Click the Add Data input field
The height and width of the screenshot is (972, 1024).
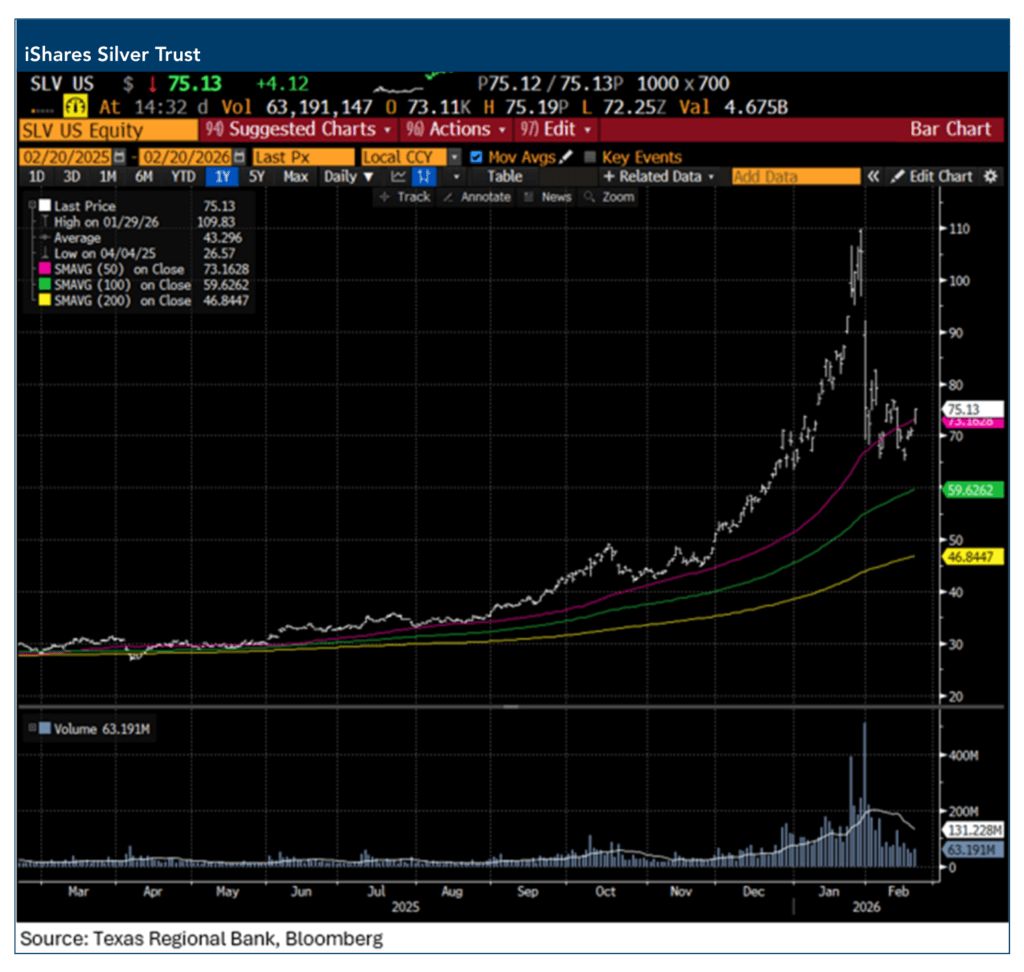[795, 176]
